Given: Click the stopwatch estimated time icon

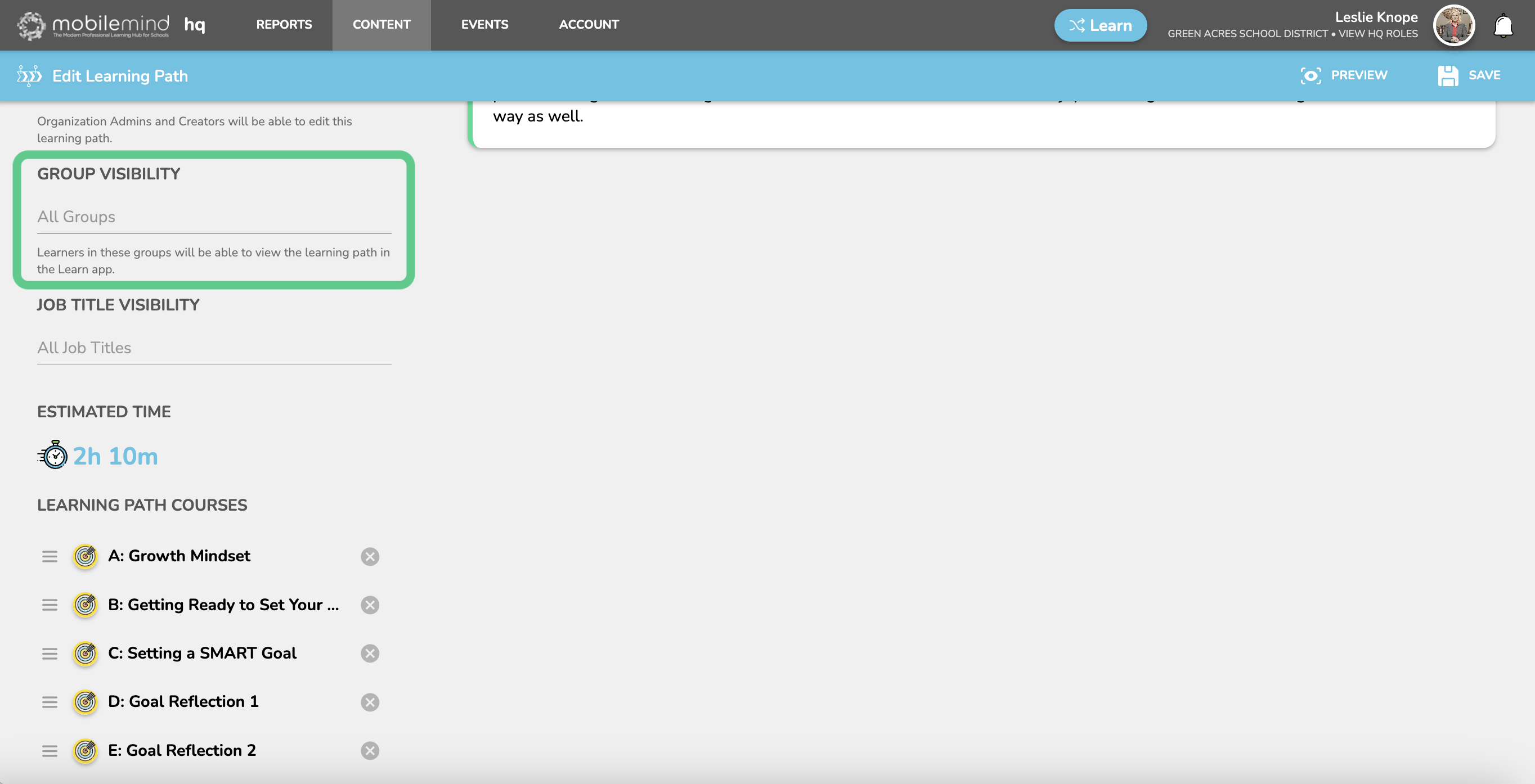Looking at the screenshot, I should pyautogui.click(x=53, y=456).
